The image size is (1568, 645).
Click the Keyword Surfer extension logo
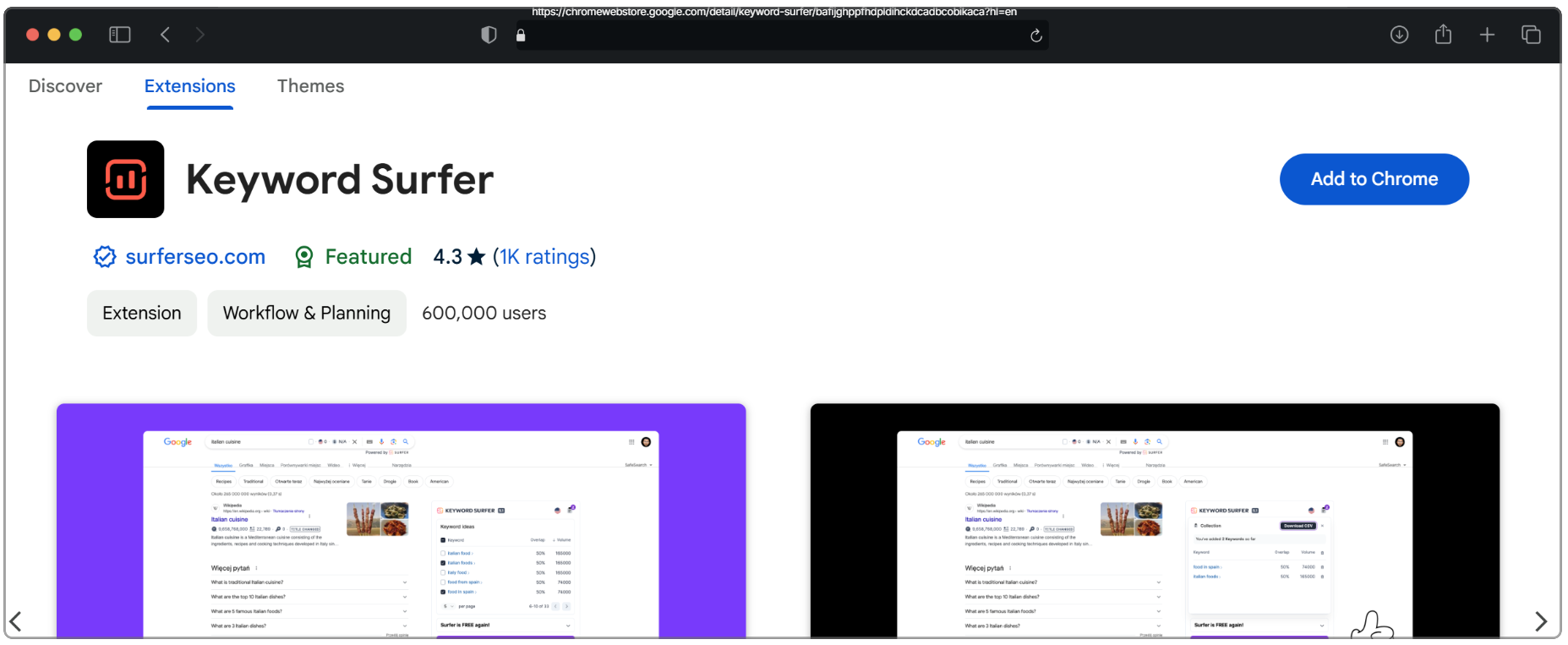pos(126,179)
